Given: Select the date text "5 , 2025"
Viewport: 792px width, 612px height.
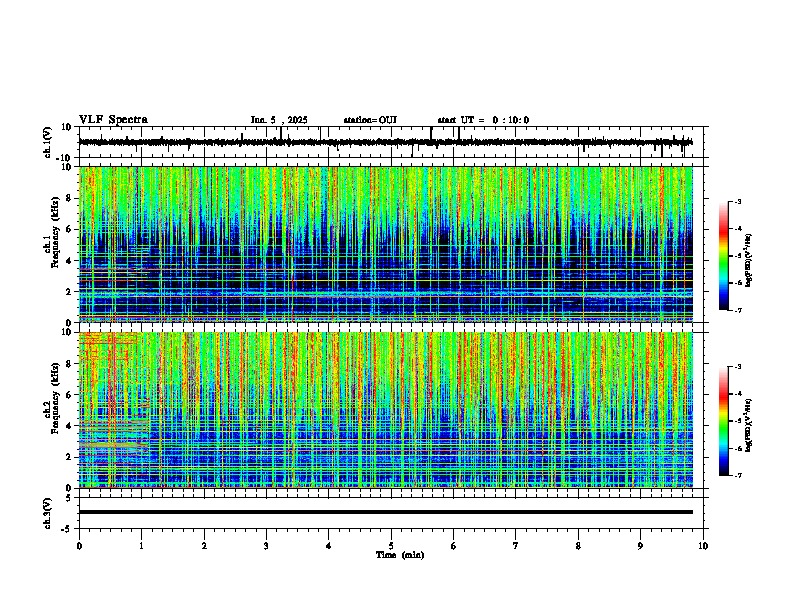Looking at the screenshot, I should 288,120.
